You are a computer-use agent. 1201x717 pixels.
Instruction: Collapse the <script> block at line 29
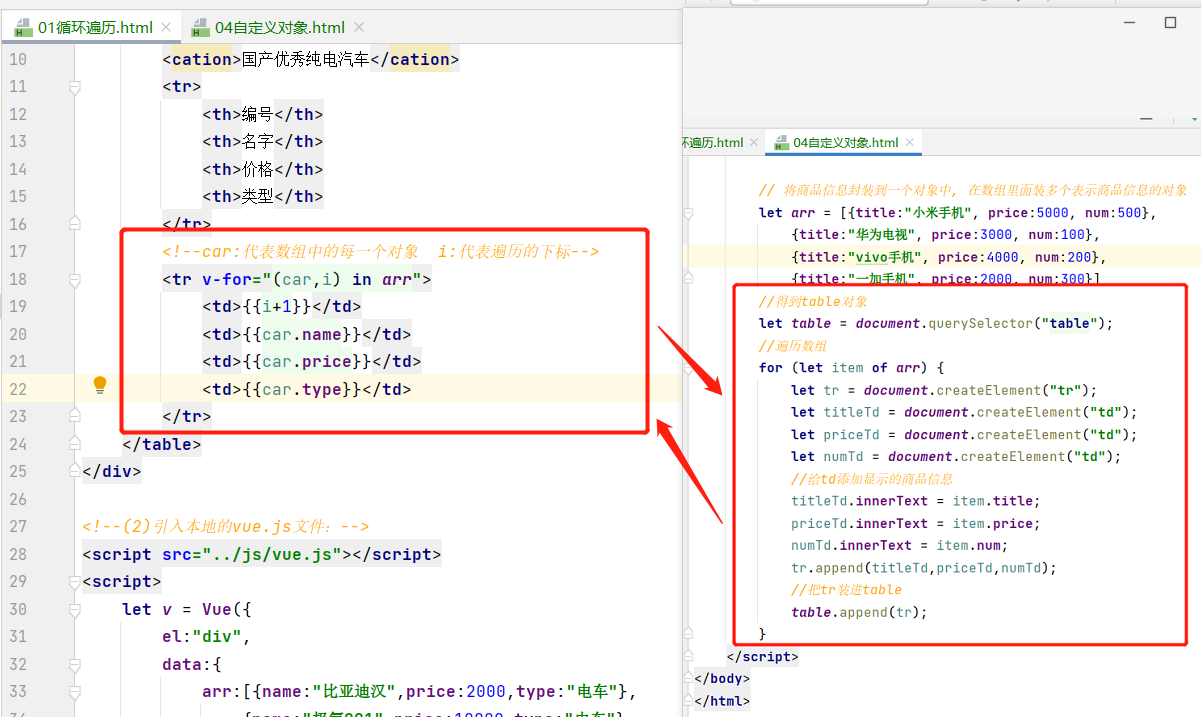pos(74,581)
